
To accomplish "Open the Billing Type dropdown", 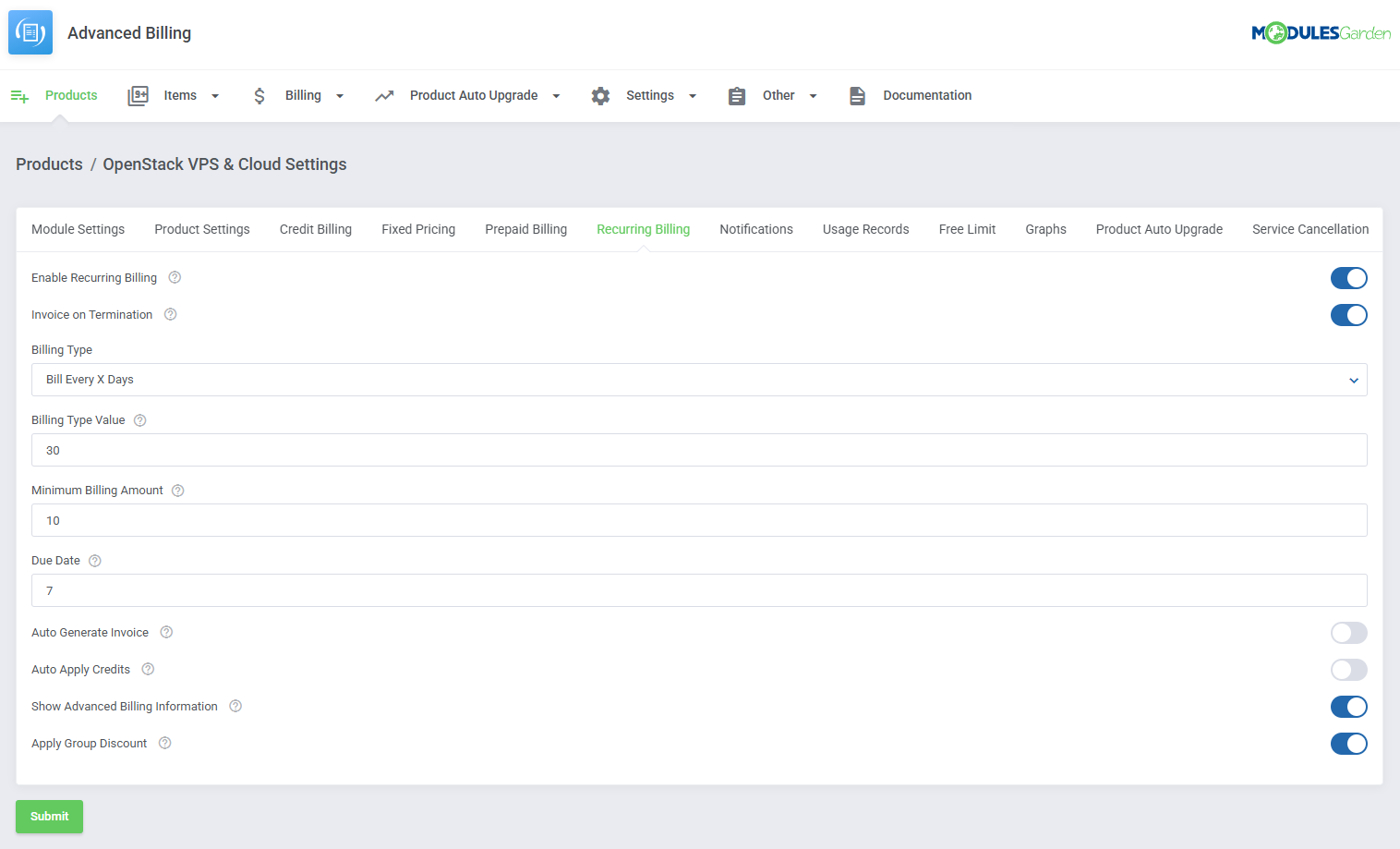I will click(x=699, y=379).
